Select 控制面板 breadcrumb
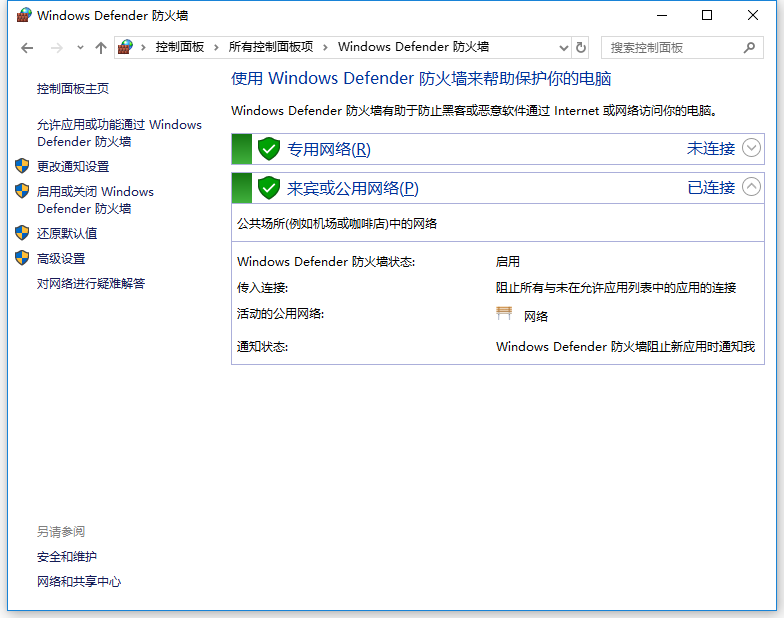The height and width of the screenshot is (618, 784). point(180,47)
